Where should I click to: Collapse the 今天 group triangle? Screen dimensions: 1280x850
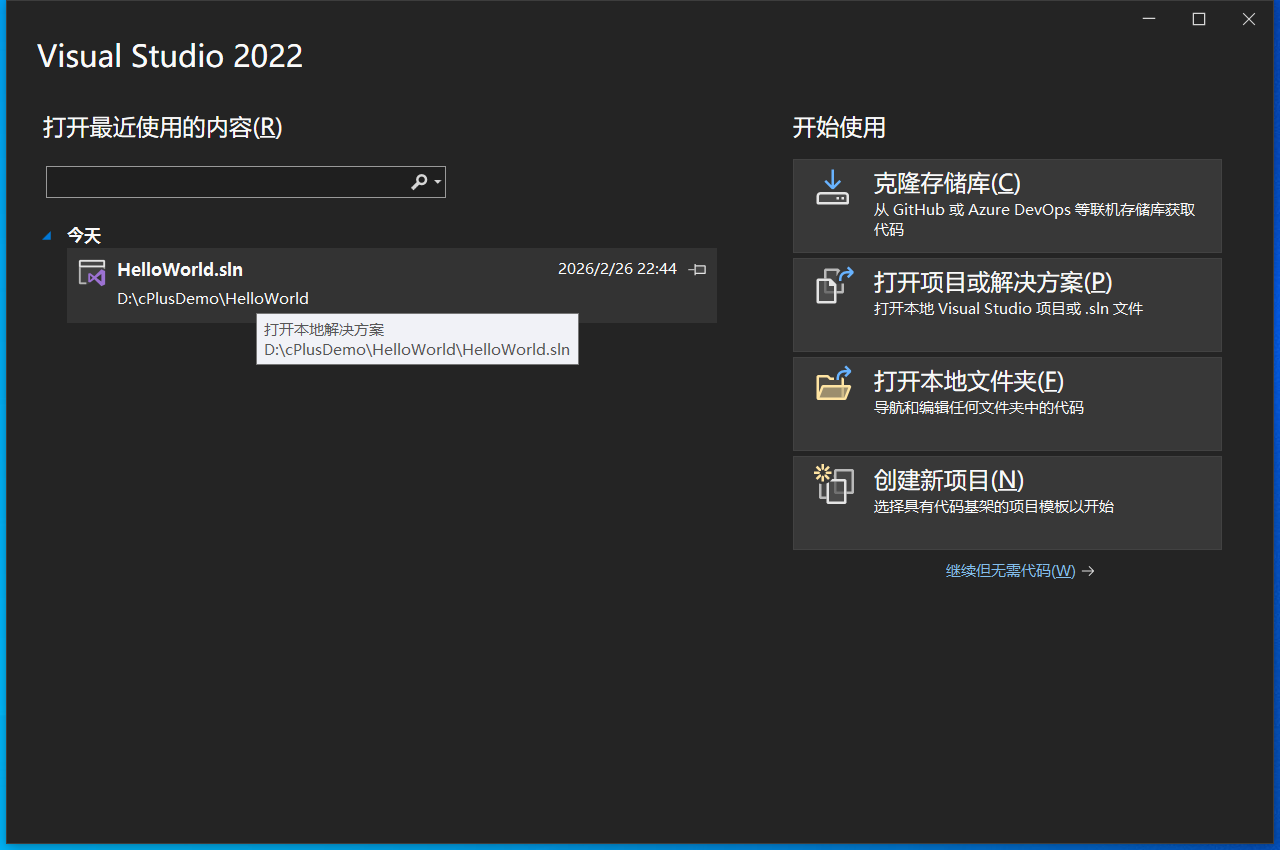(47, 236)
